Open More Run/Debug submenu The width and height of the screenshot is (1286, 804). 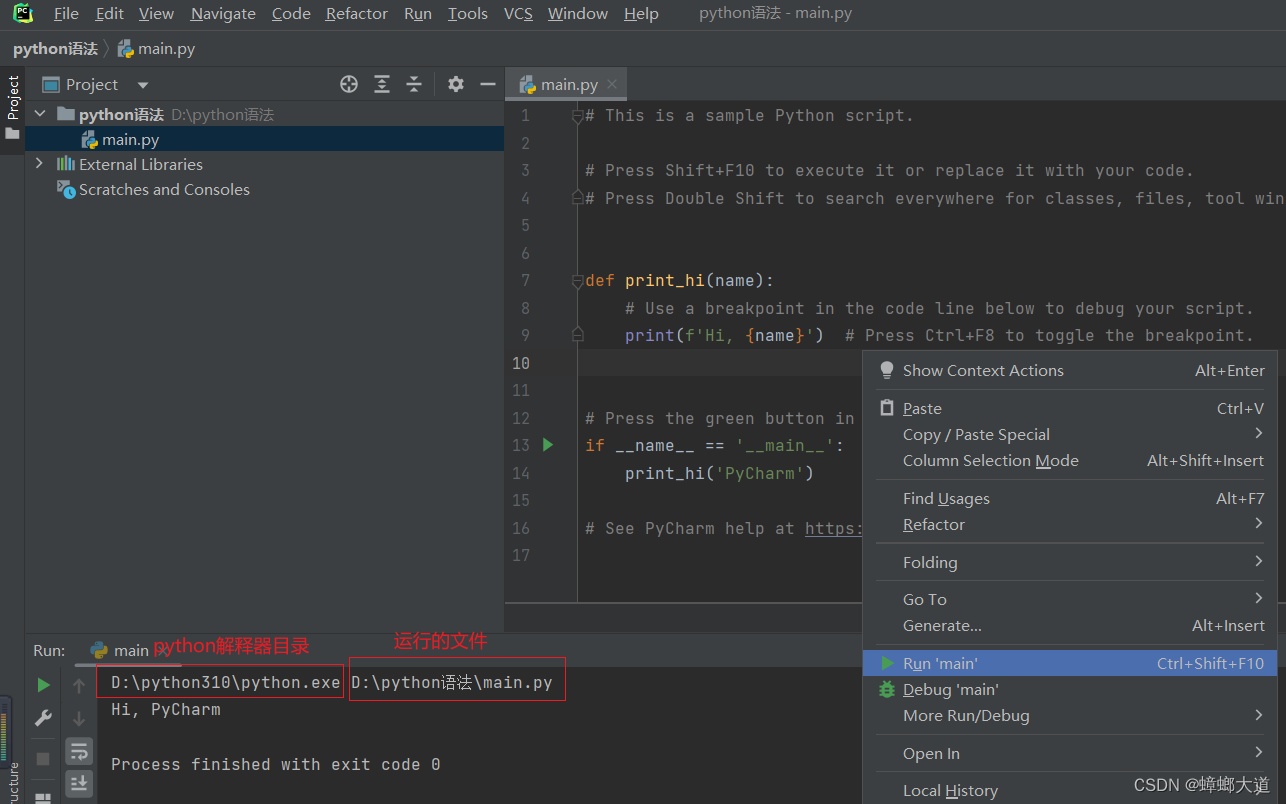tap(1070, 715)
